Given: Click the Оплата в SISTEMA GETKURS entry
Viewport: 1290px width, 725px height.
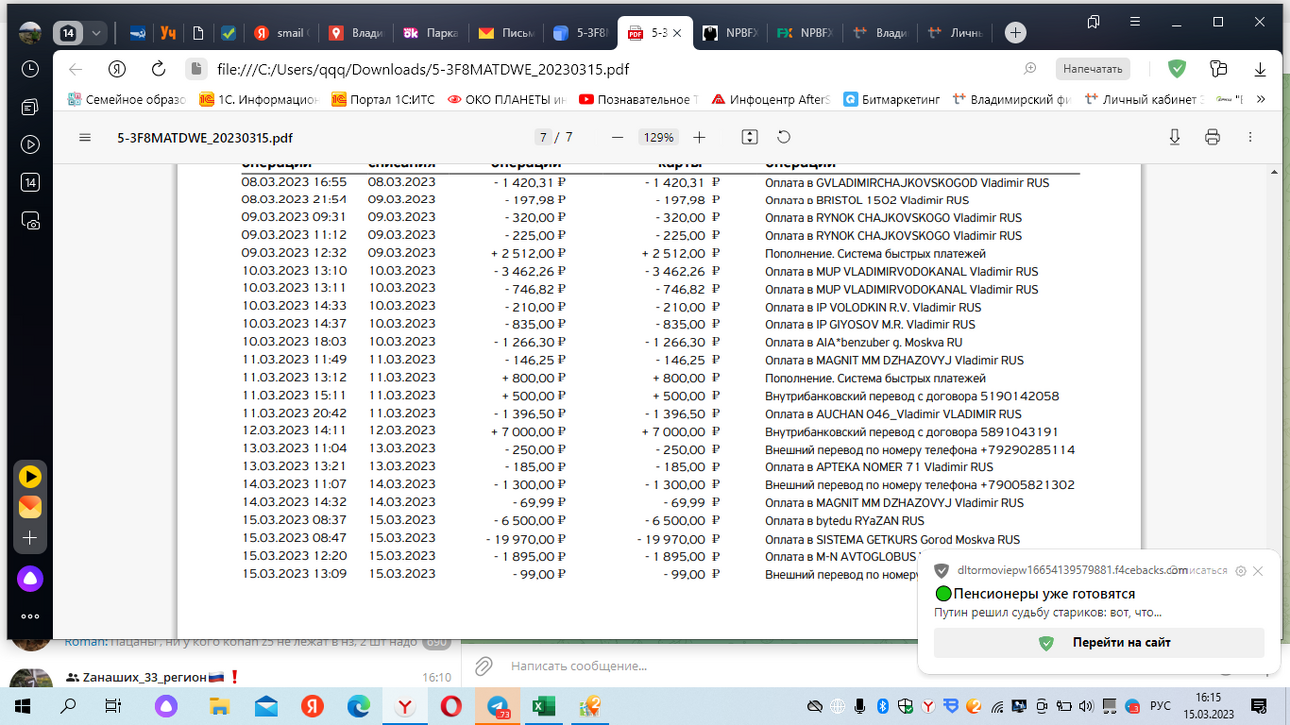Looking at the screenshot, I should click(892, 539).
